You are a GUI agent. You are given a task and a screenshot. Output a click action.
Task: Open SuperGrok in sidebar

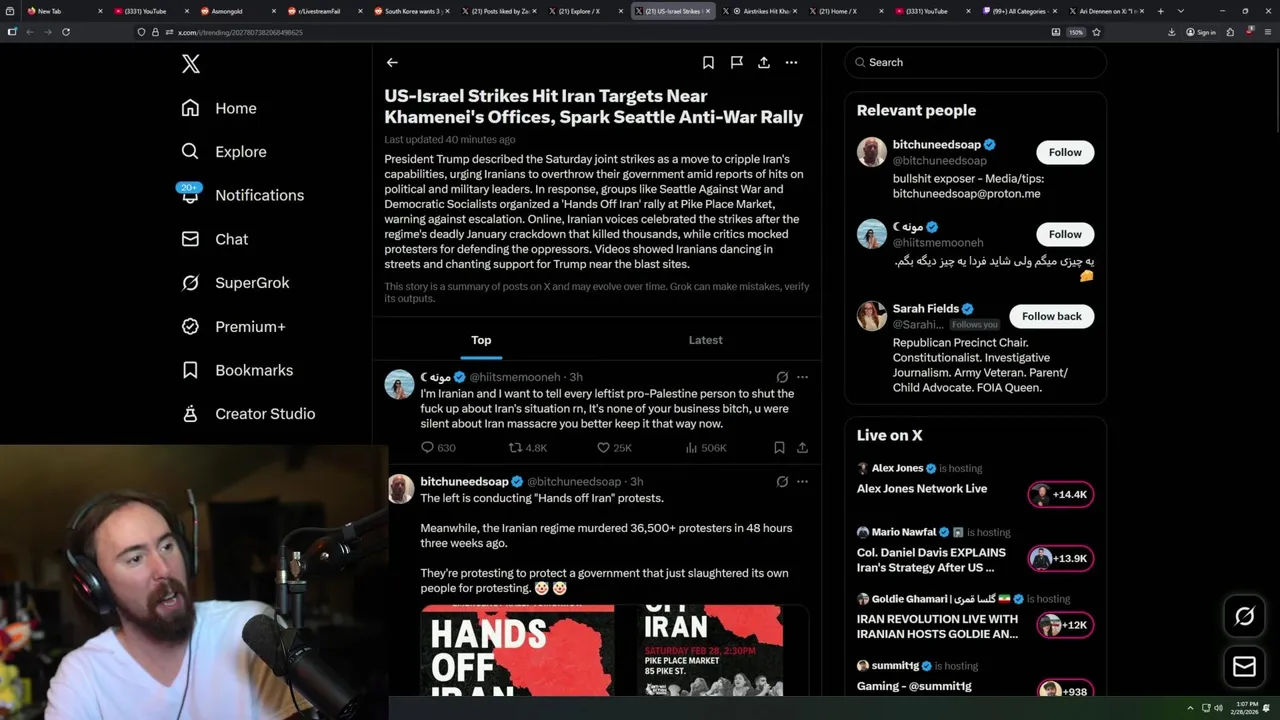[235, 283]
